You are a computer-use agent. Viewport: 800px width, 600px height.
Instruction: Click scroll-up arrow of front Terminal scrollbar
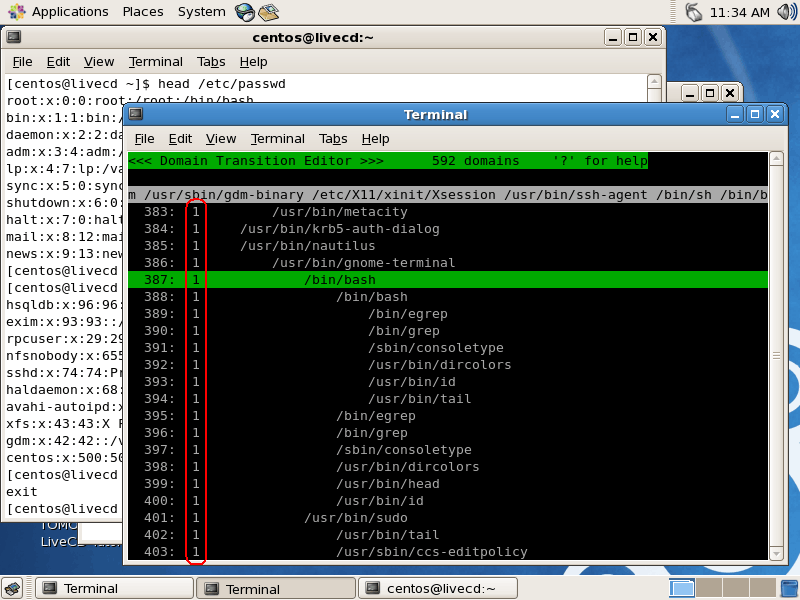click(776, 158)
